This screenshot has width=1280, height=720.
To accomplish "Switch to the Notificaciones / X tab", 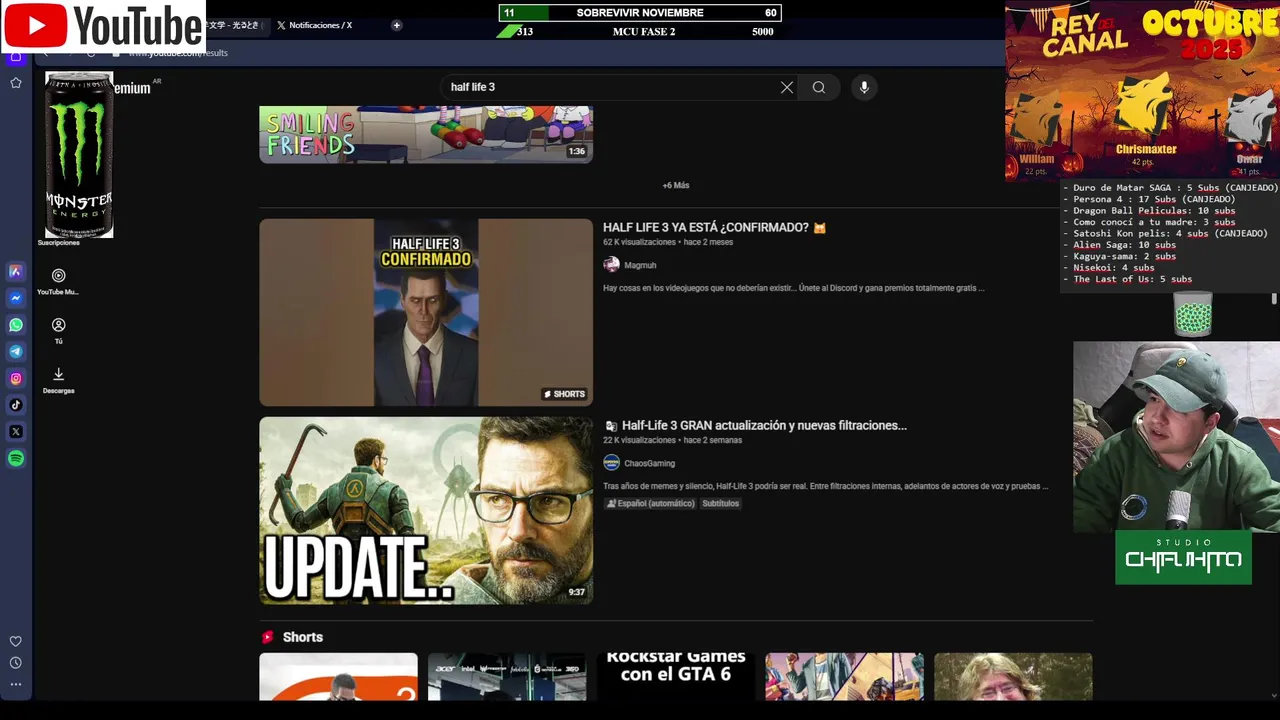I will pos(315,25).
